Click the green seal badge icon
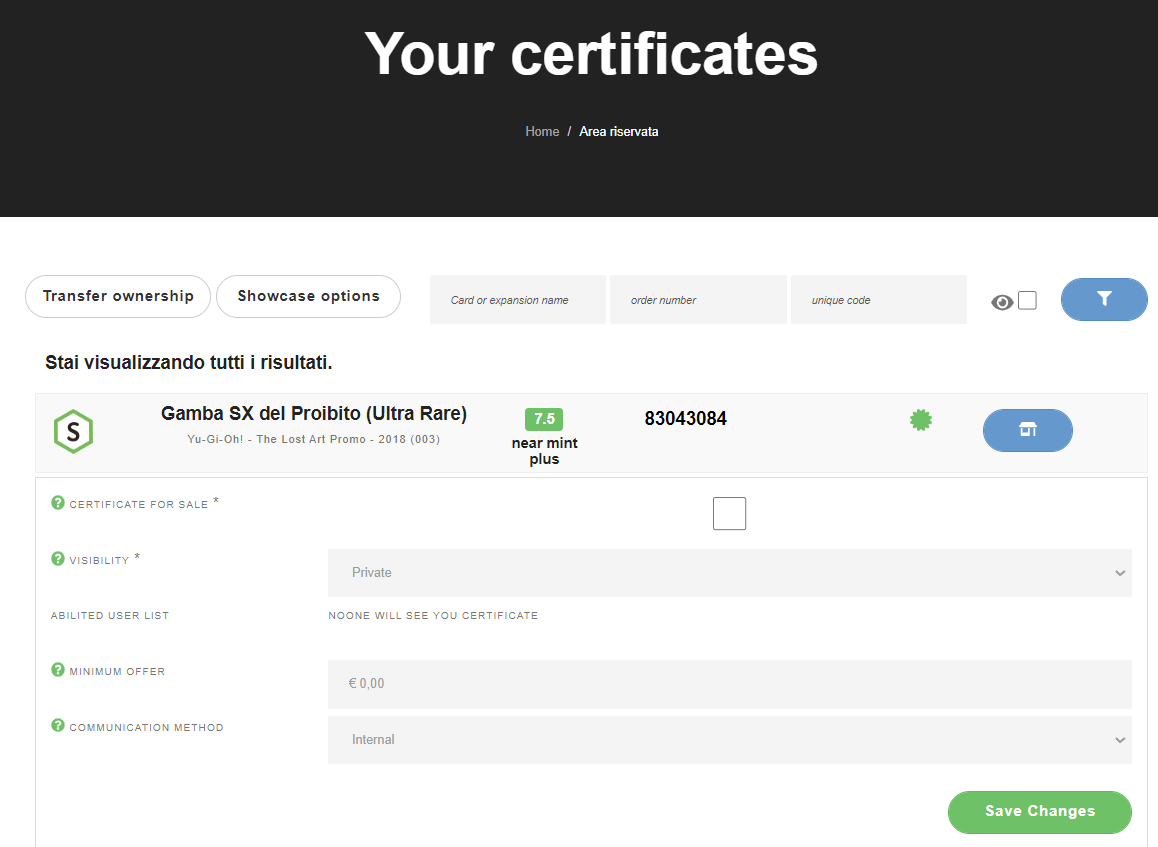This screenshot has height=847, width=1158. 920,420
